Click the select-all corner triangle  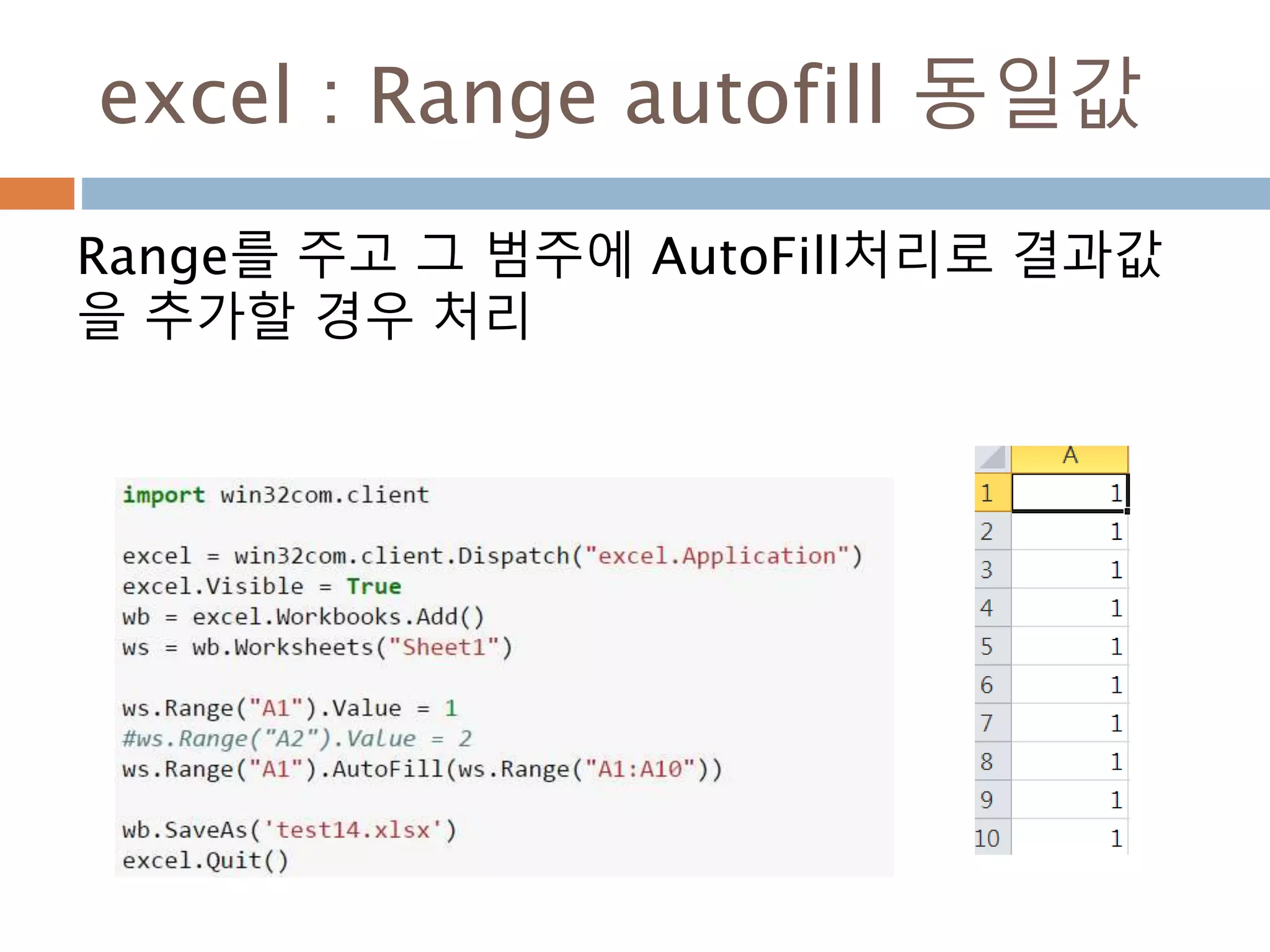[x=993, y=459]
